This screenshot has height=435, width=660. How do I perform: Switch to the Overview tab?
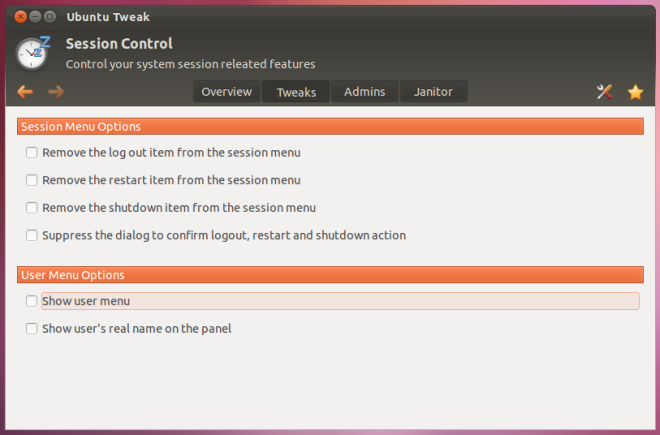pyautogui.click(x=227, y=91)
